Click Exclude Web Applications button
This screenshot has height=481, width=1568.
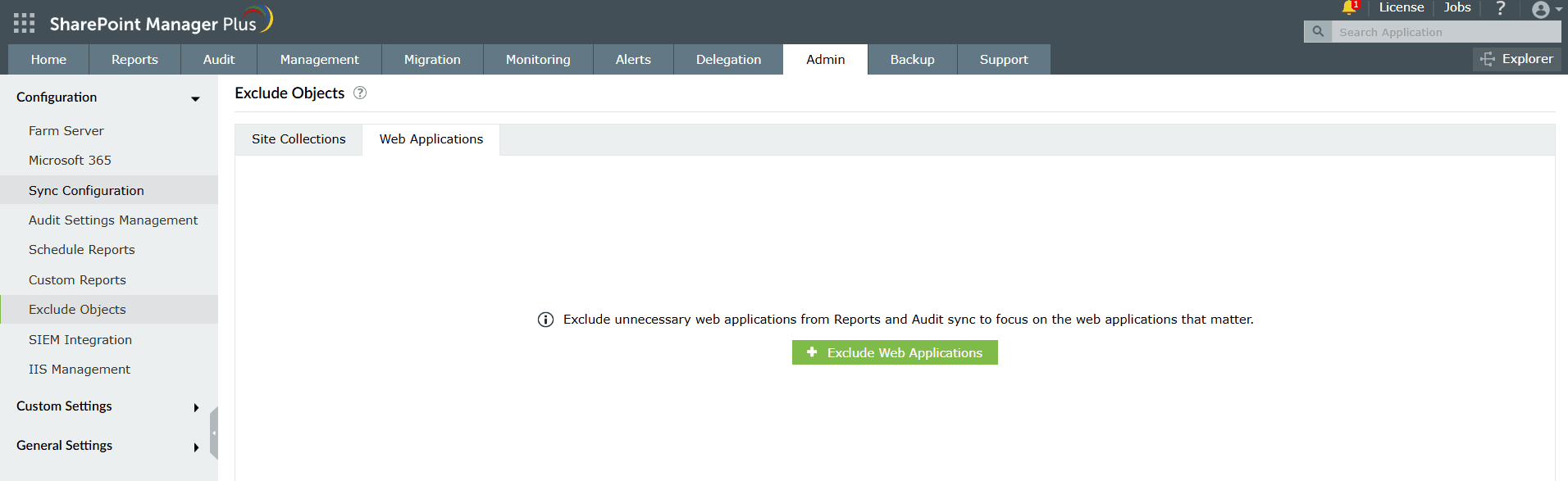click(x=895, y=352)
